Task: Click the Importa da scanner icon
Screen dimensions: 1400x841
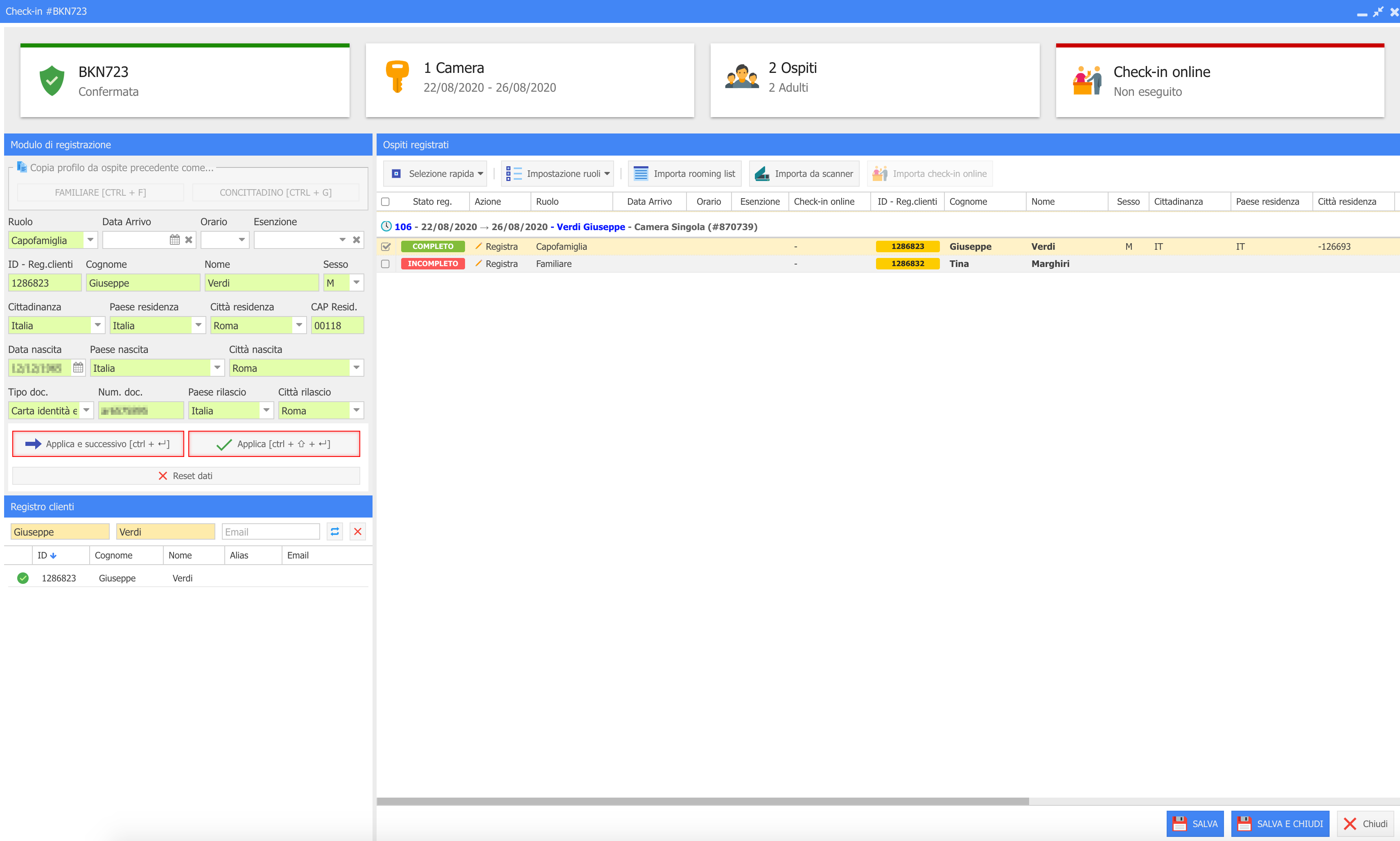Action: [x=762, y=174]
